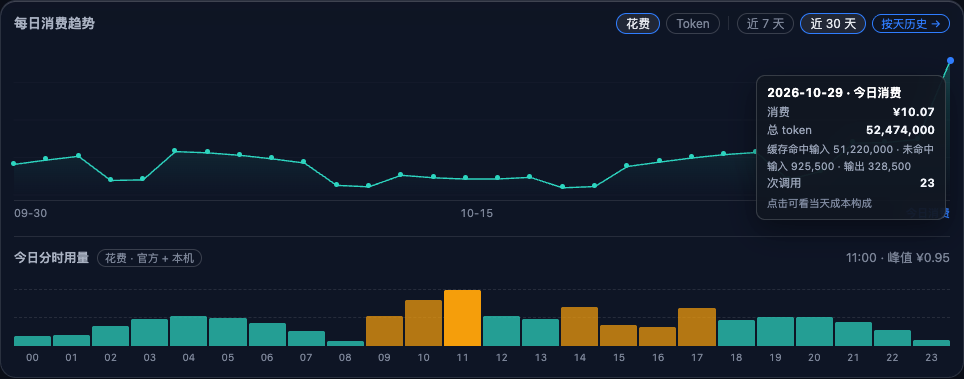Click the 10-15 axis label
This screenshot has width=964, height=379.
(476, 213)
